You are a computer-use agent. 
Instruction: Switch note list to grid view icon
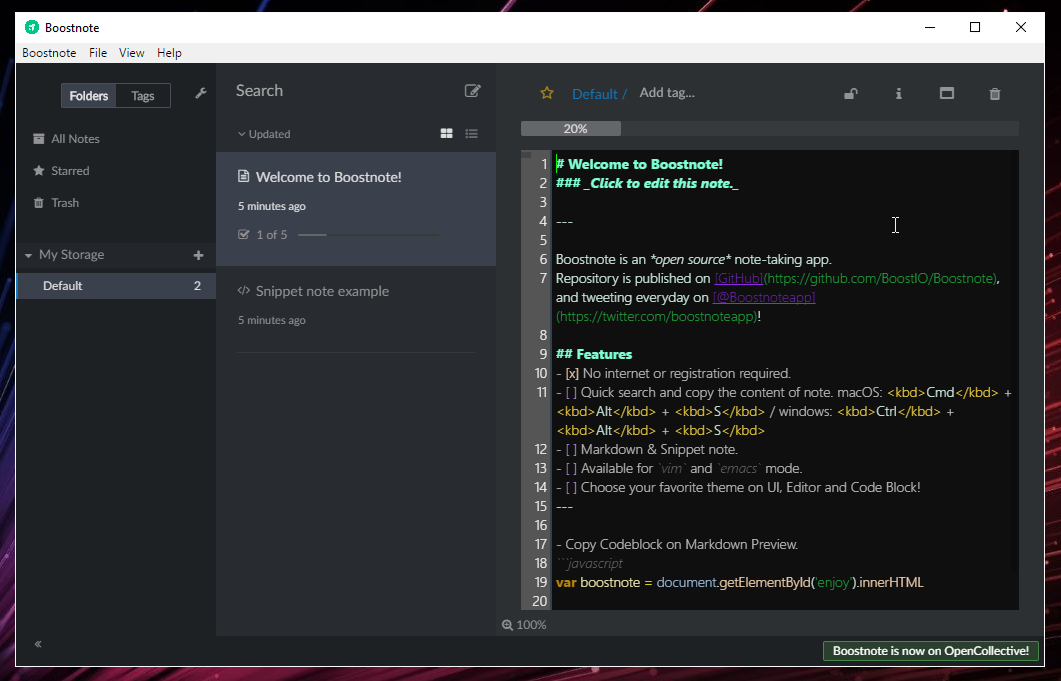pos(447,134)
